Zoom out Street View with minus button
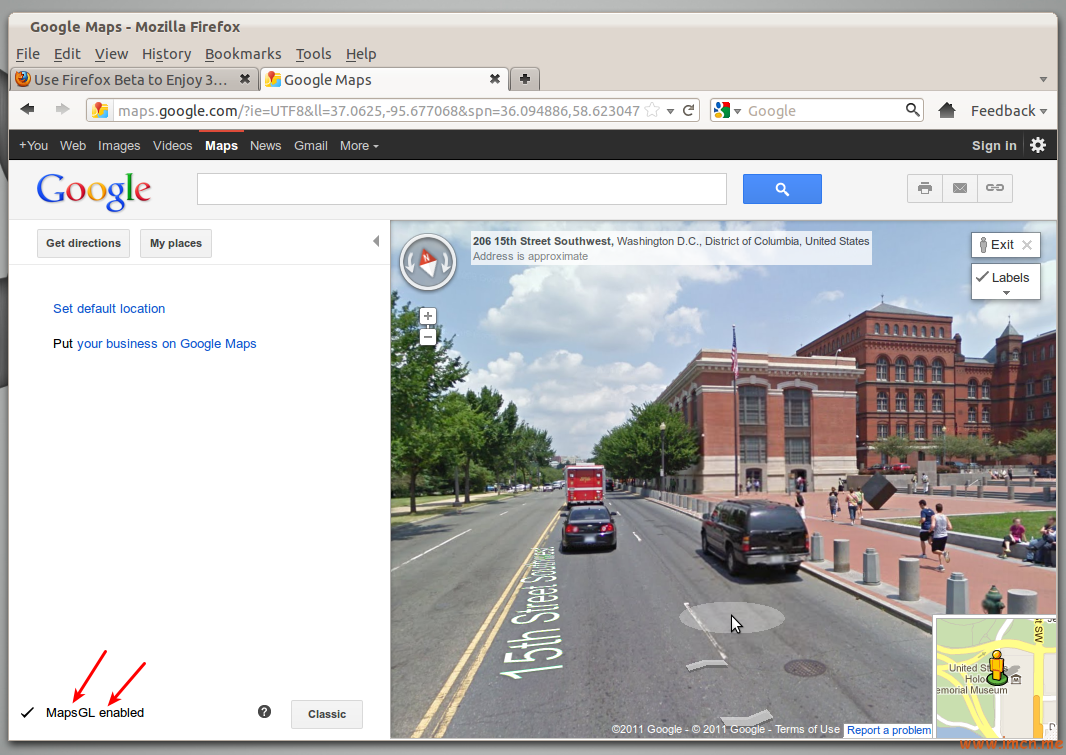The width and height of the screenshot is (1066, 755). [x=428, y=336]
